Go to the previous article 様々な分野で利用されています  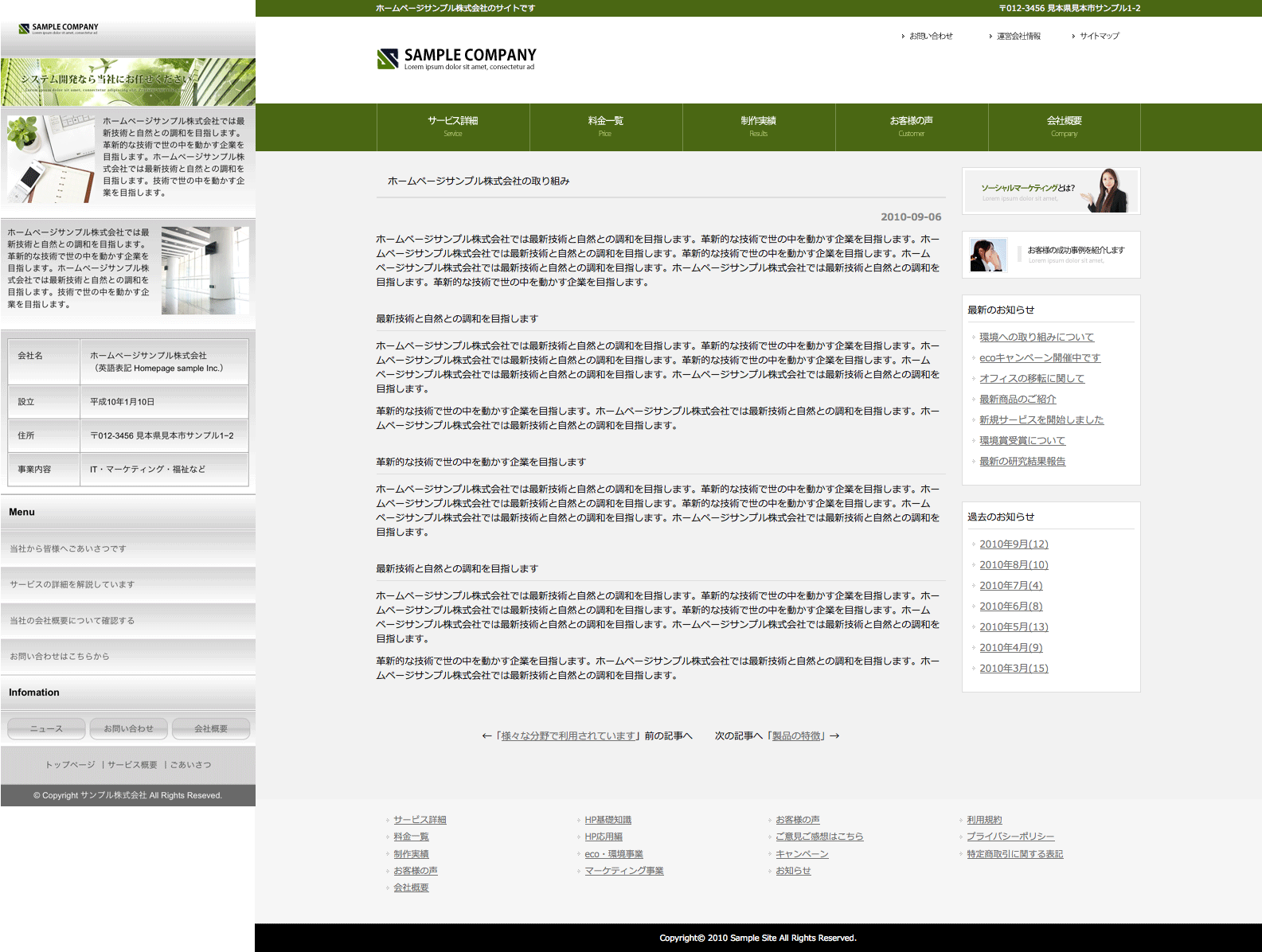pos(568,736)
